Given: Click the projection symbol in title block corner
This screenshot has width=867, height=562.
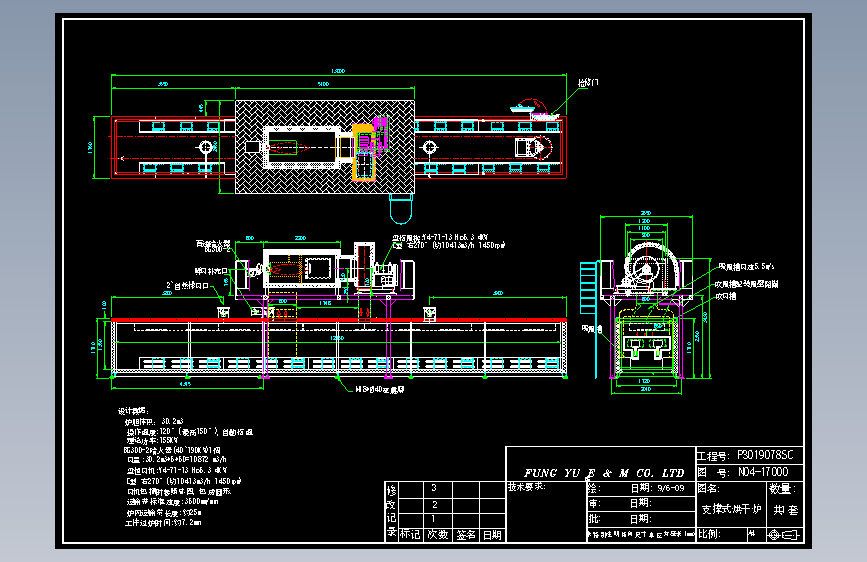Looking at the screenshot, I should pos(784,535).
